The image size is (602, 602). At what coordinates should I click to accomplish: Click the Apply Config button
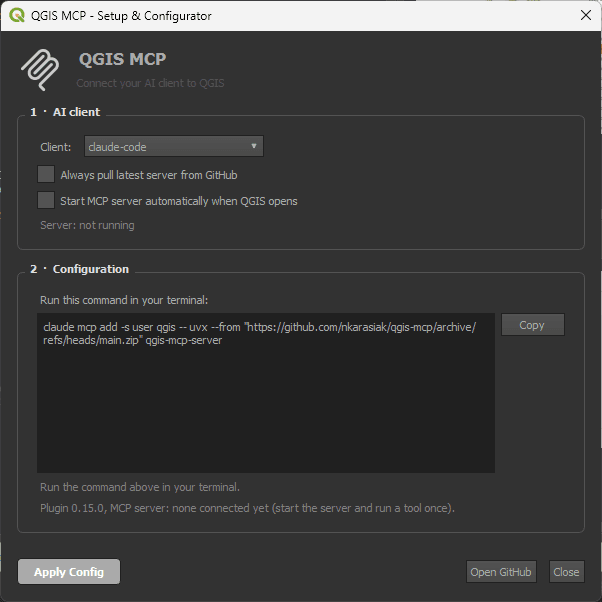tap(69, 572)
